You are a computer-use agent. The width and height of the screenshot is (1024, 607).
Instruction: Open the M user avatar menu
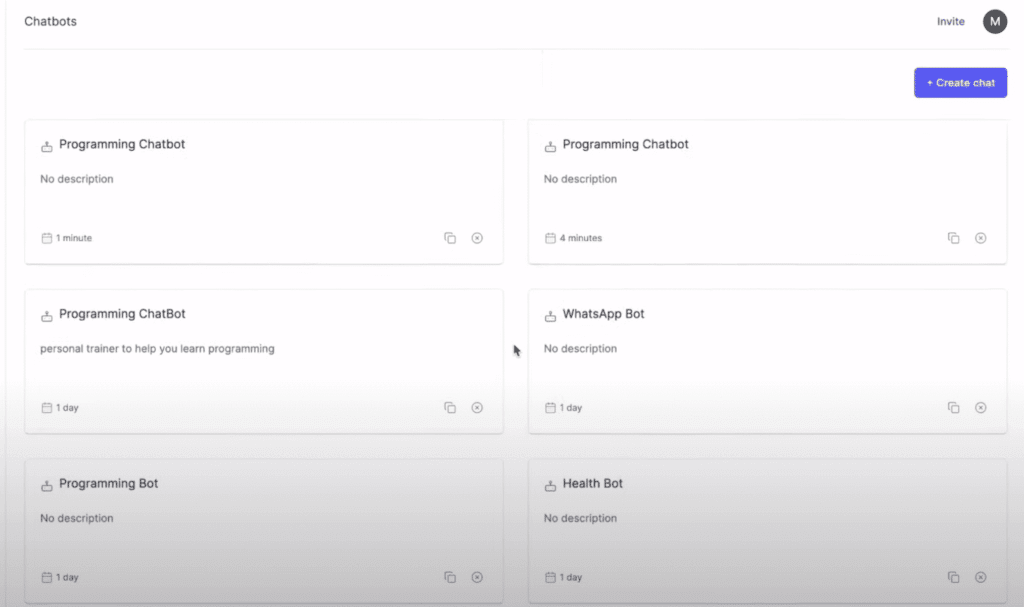point(994,21)
